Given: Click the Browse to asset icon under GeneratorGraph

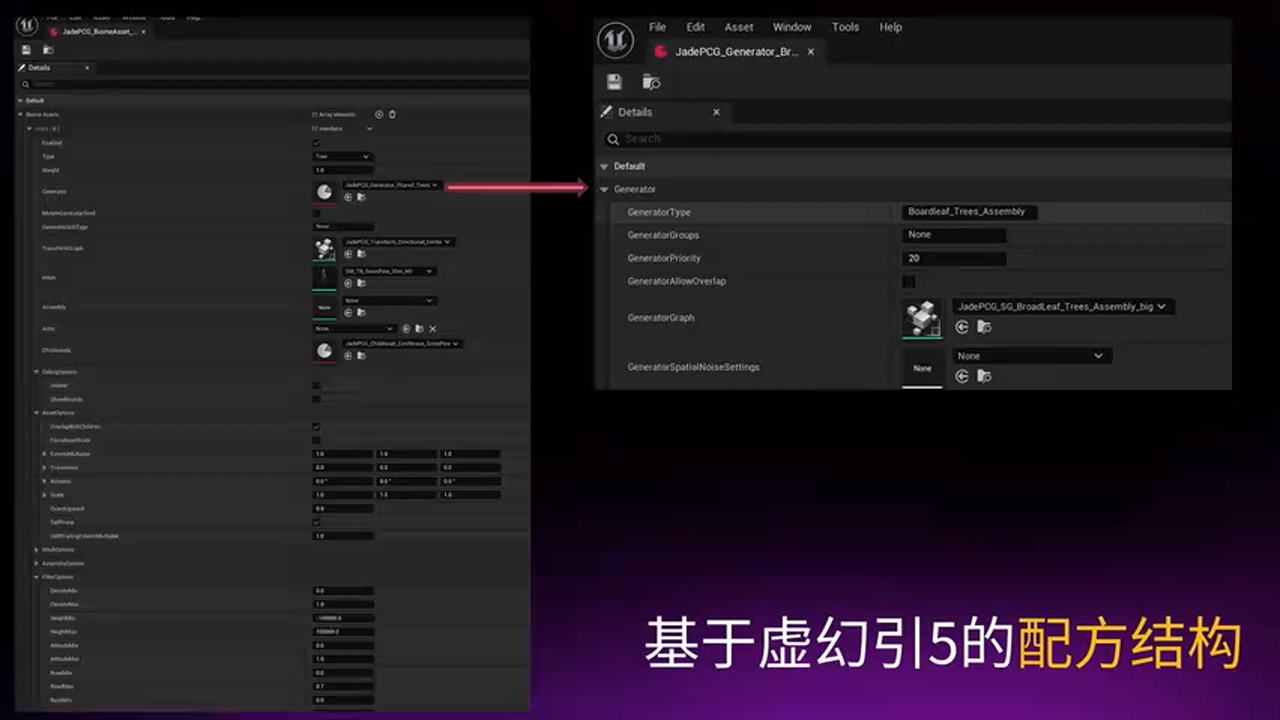Looking at the screenshot, I should (x=984, y=327).
